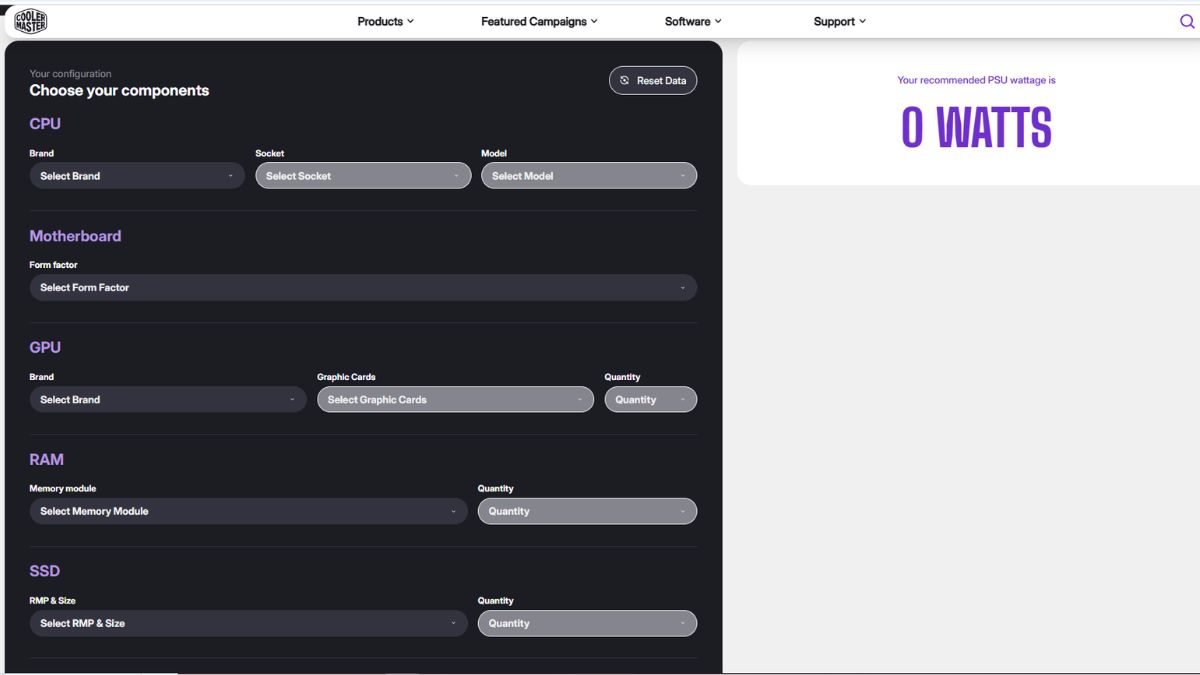The image size is (1200, 675).
Task: Open the GPU Quantity dropdown
Action: [x=651, y=400]
